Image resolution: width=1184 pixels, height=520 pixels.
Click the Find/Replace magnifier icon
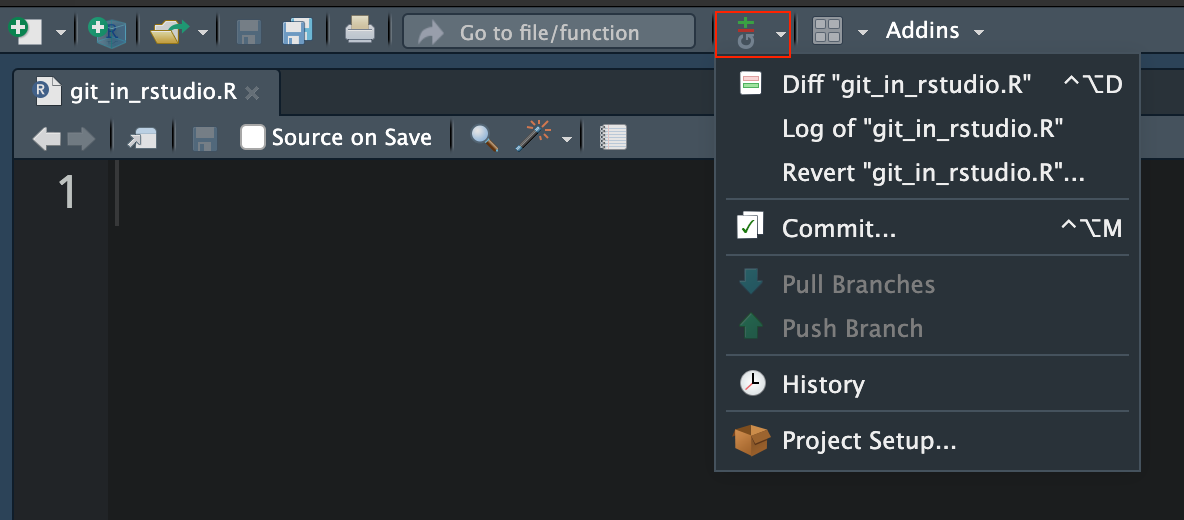tap(485, 137)
